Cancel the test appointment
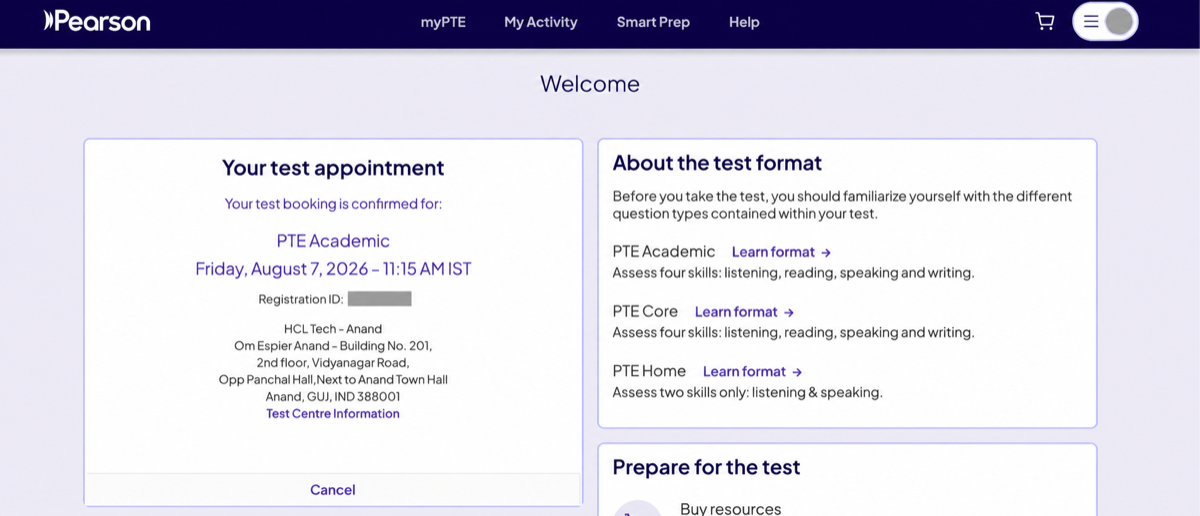The width and height of the screenshot is (1200, 516). click(333, 489)
